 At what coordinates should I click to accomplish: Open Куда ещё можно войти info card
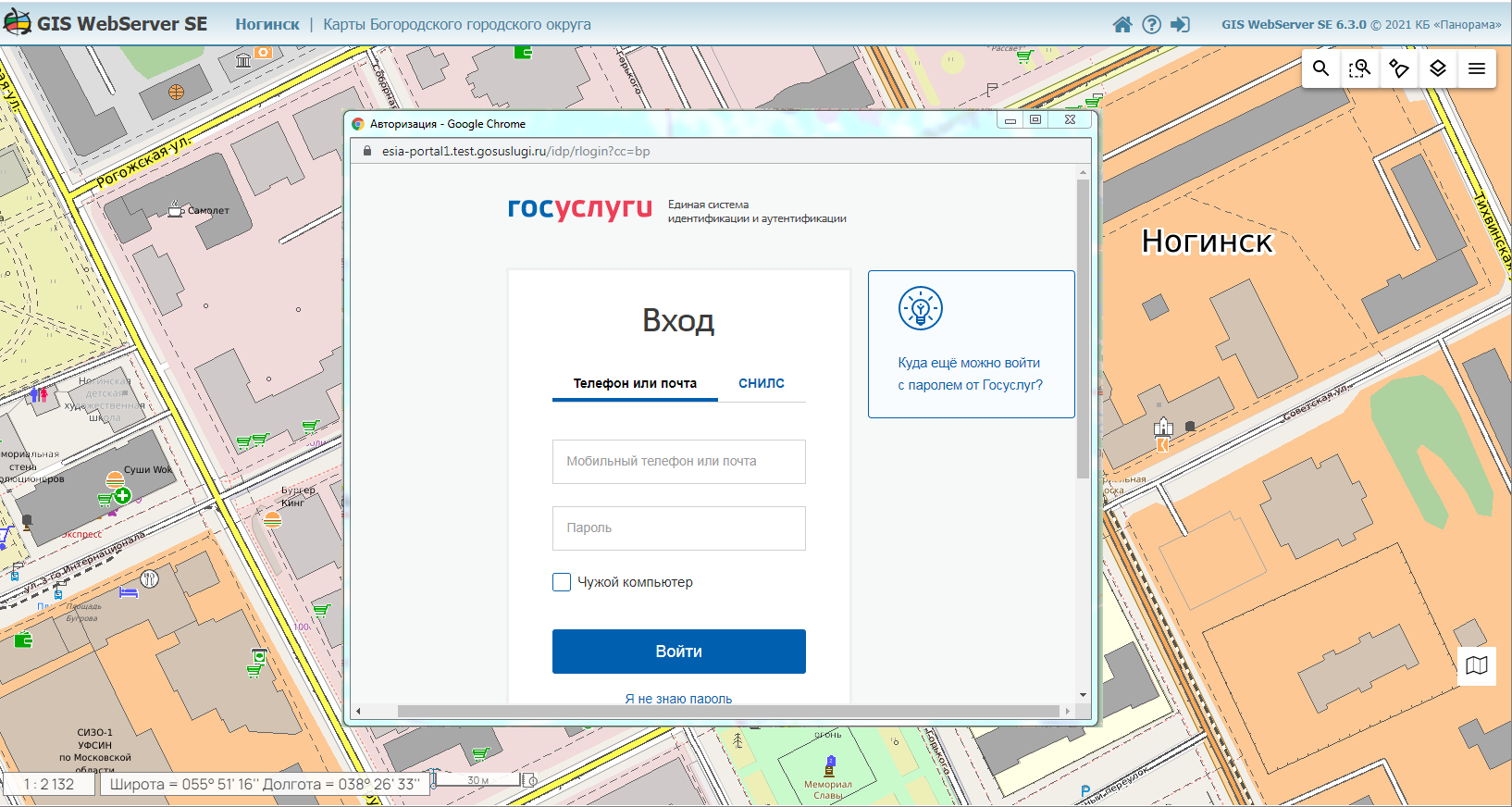pos(972,344)
